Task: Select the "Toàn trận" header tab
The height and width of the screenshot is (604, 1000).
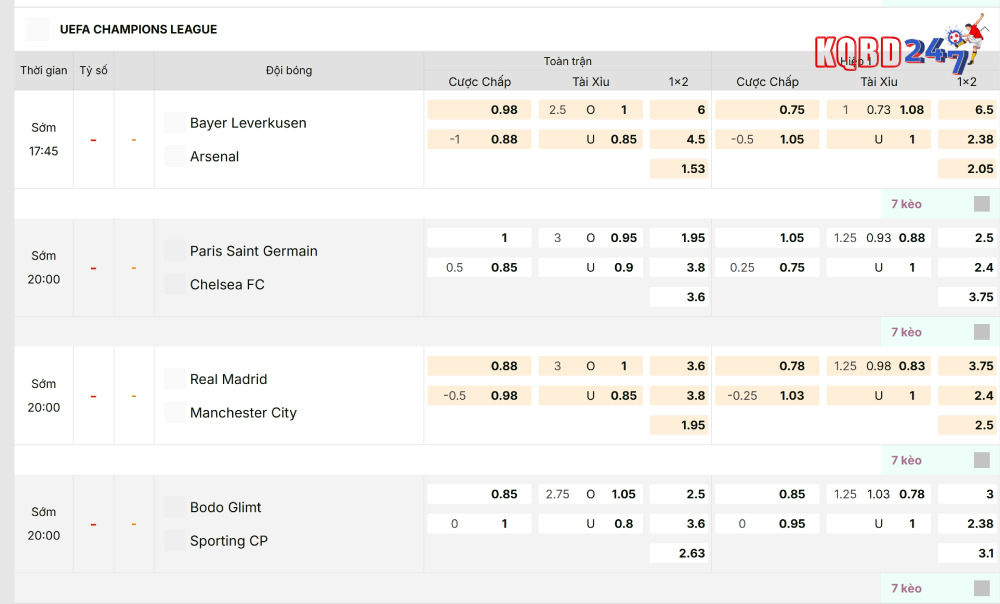Action: [x=567, y=61]
